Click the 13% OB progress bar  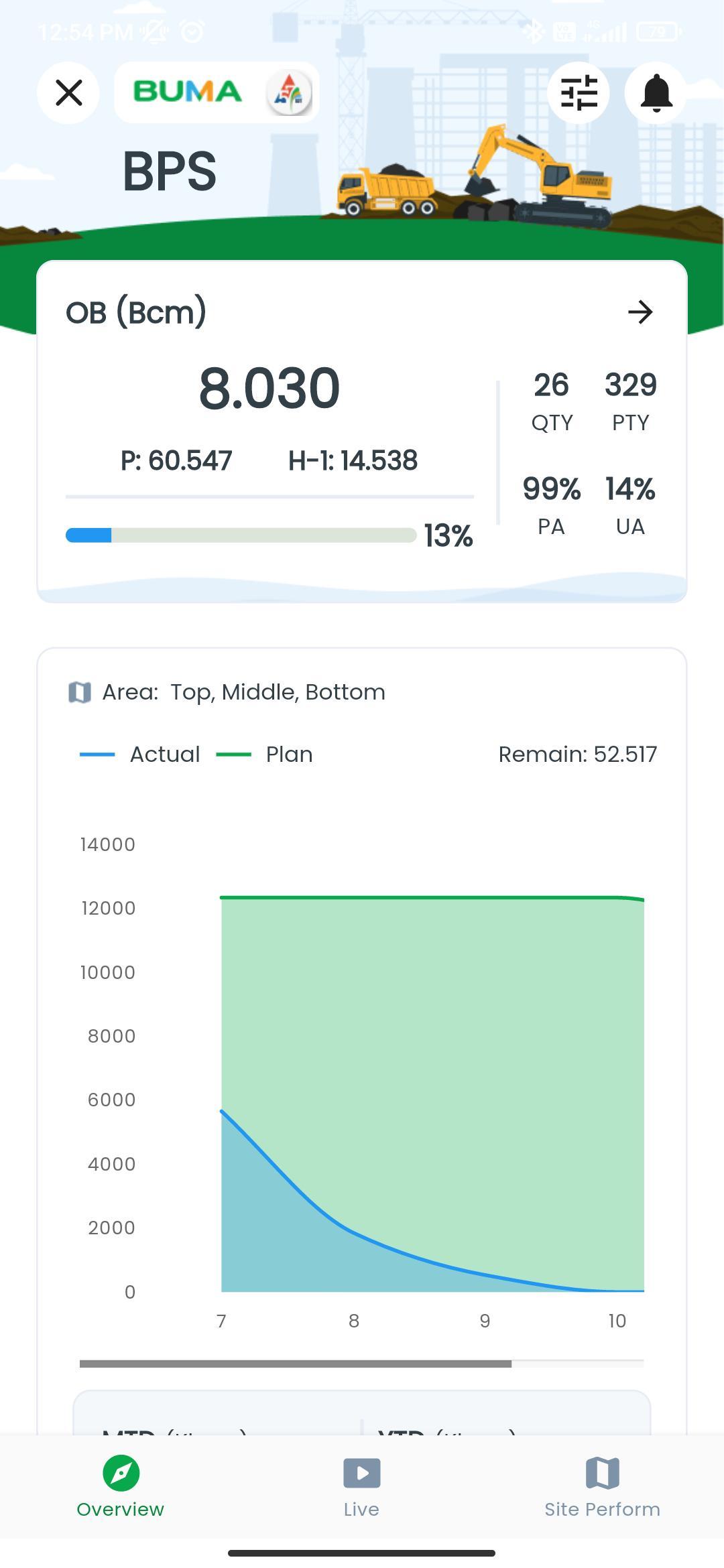pos(241,535)
